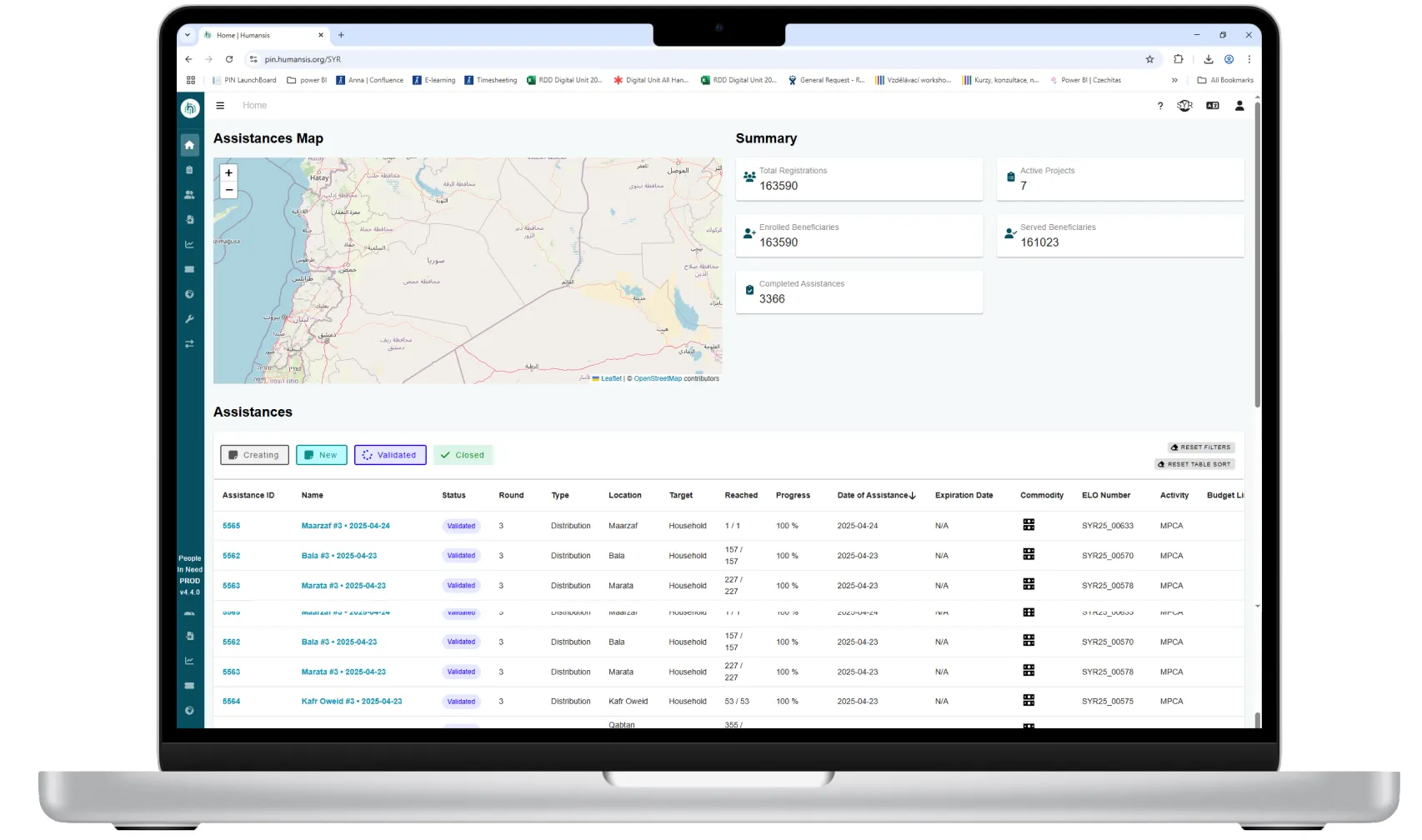Open the wrench administration icon in sidebar
This screenshot has height=840, width=1422.
(189, 319)
